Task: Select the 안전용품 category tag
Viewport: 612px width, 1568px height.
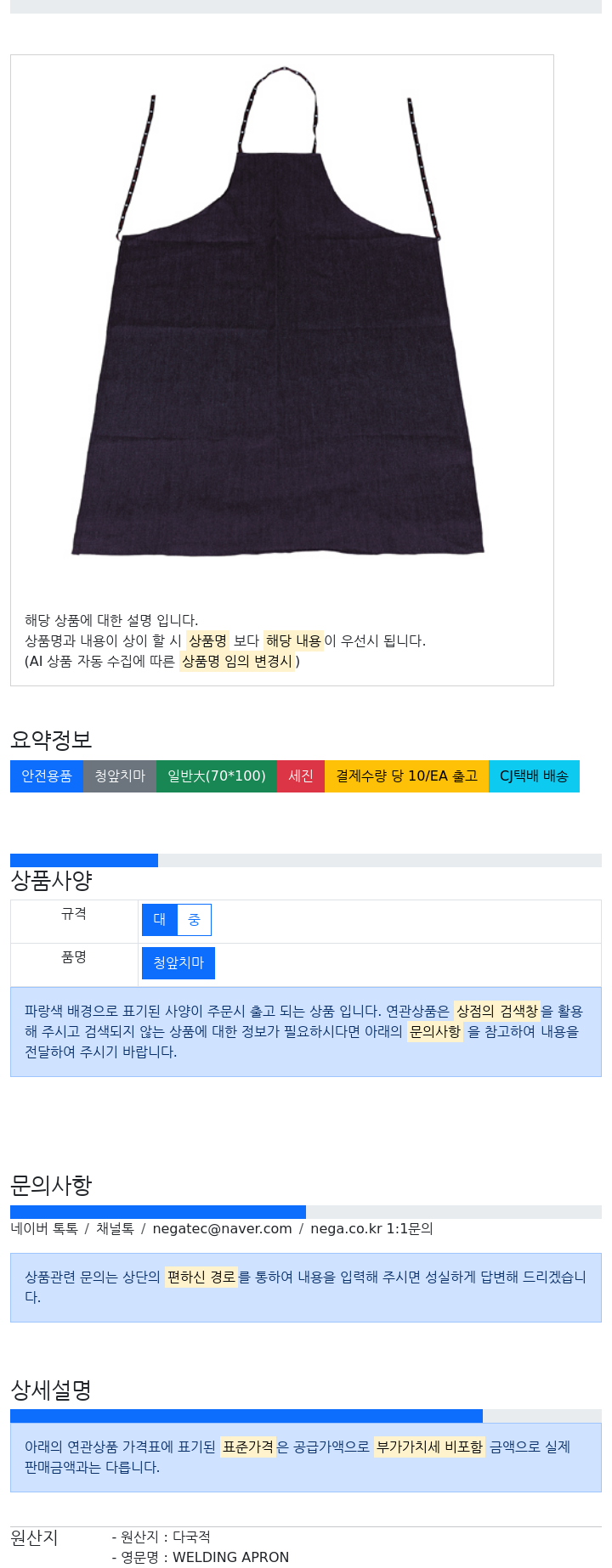Action: [x=47, y=776]
